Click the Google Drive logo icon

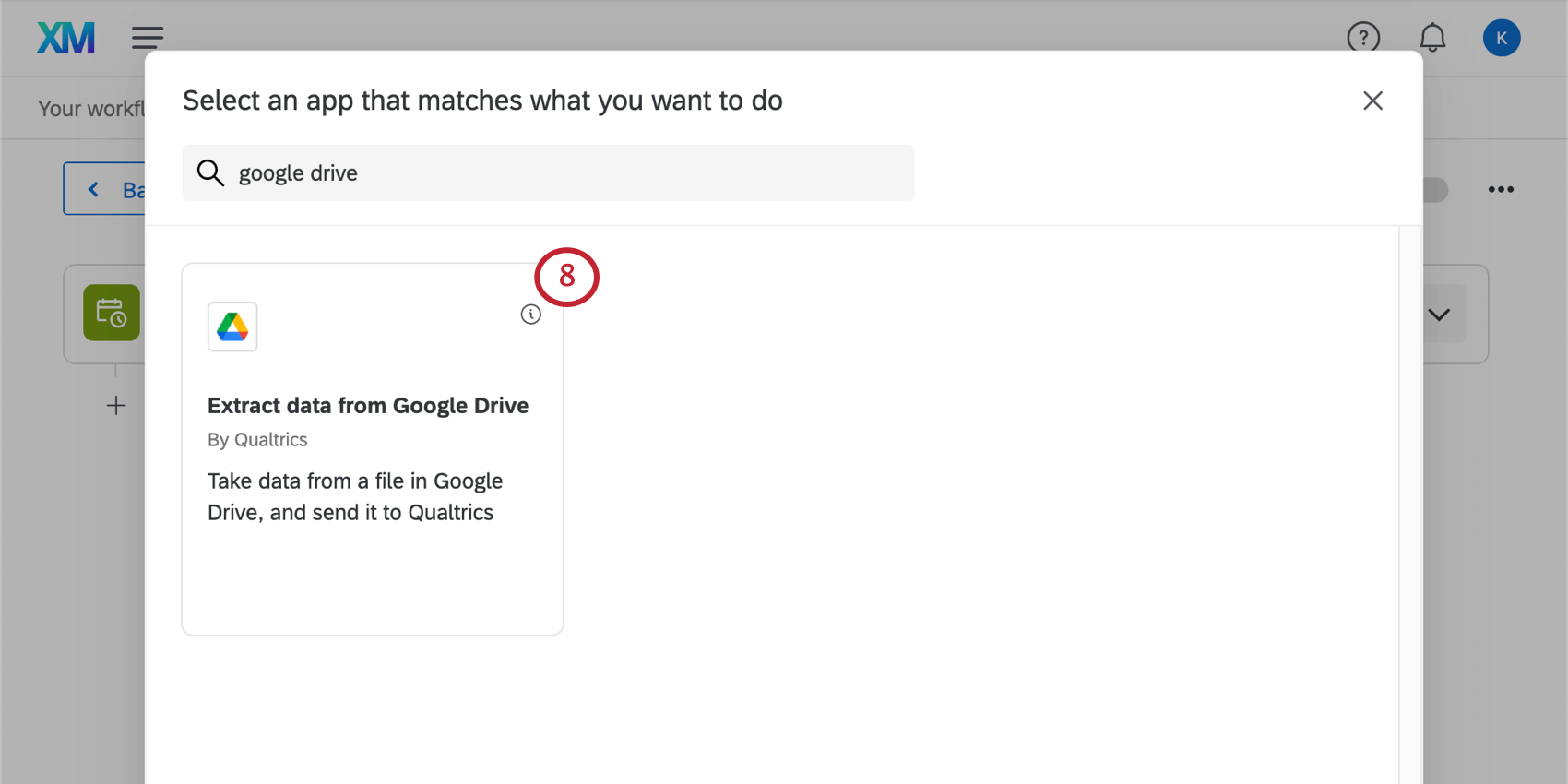pyautogui.click(x=232, y=327)
